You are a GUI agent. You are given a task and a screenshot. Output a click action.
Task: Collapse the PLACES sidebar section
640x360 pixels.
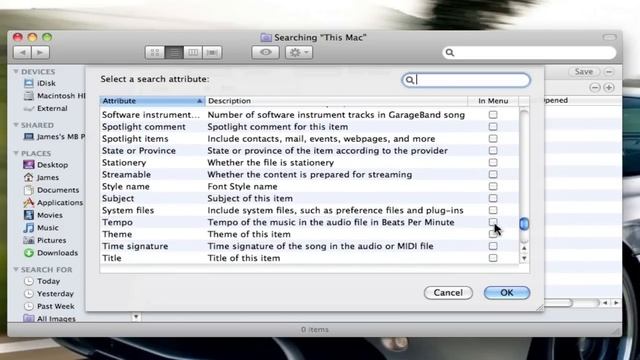16,153
